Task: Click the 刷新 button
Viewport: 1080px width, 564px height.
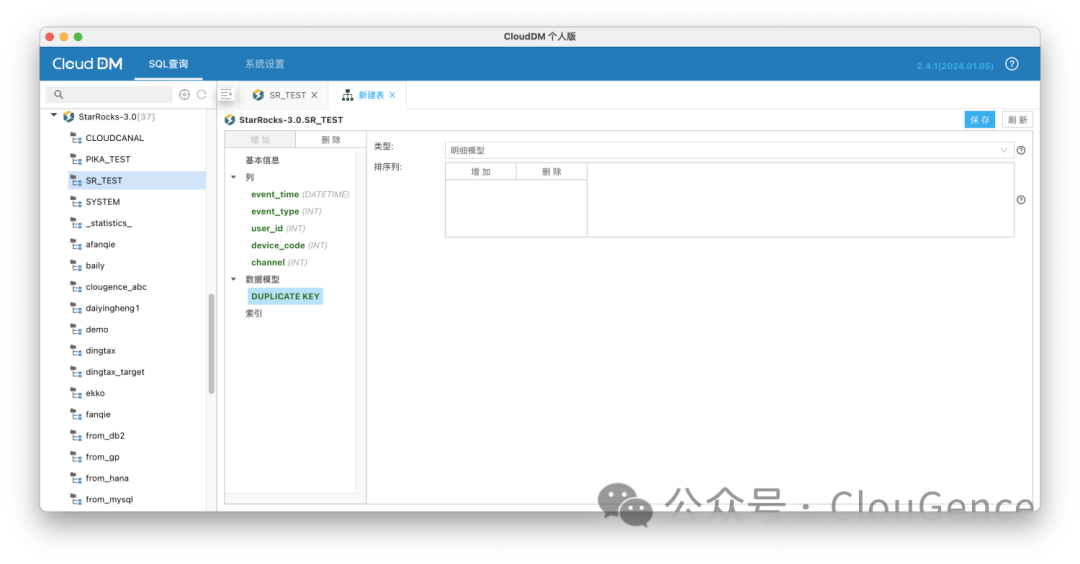Action: click(1017, 120)
